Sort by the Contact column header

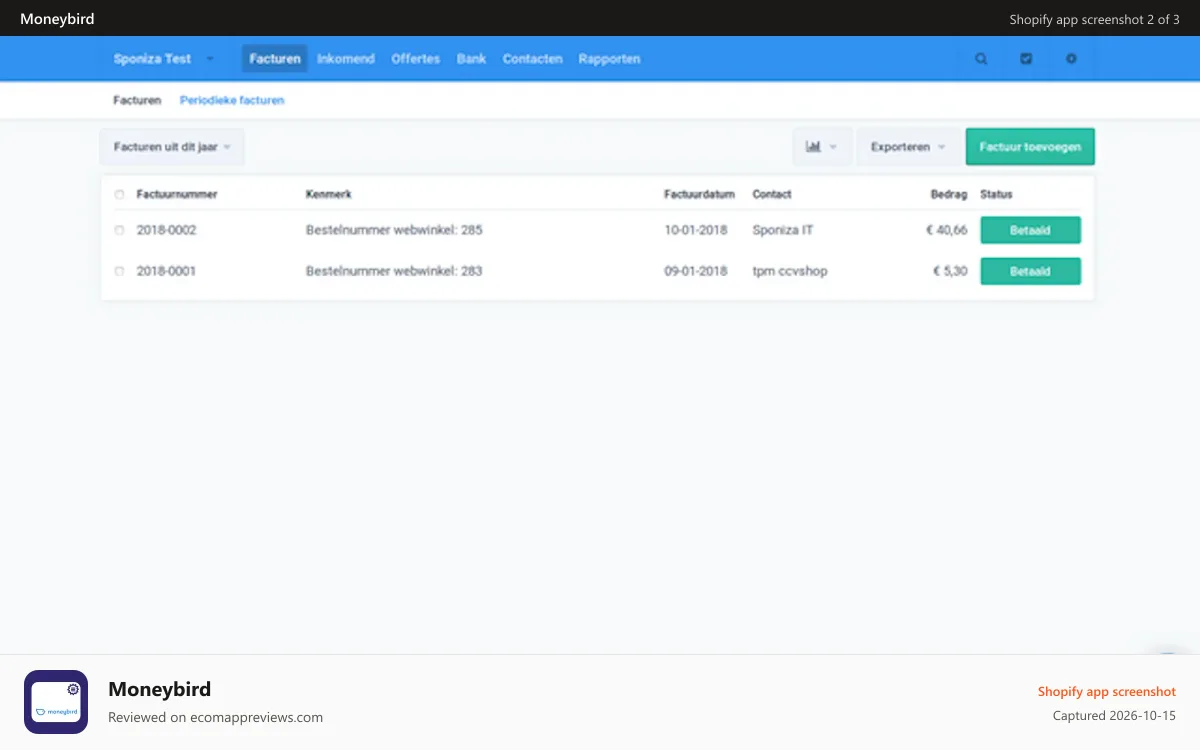772,195
